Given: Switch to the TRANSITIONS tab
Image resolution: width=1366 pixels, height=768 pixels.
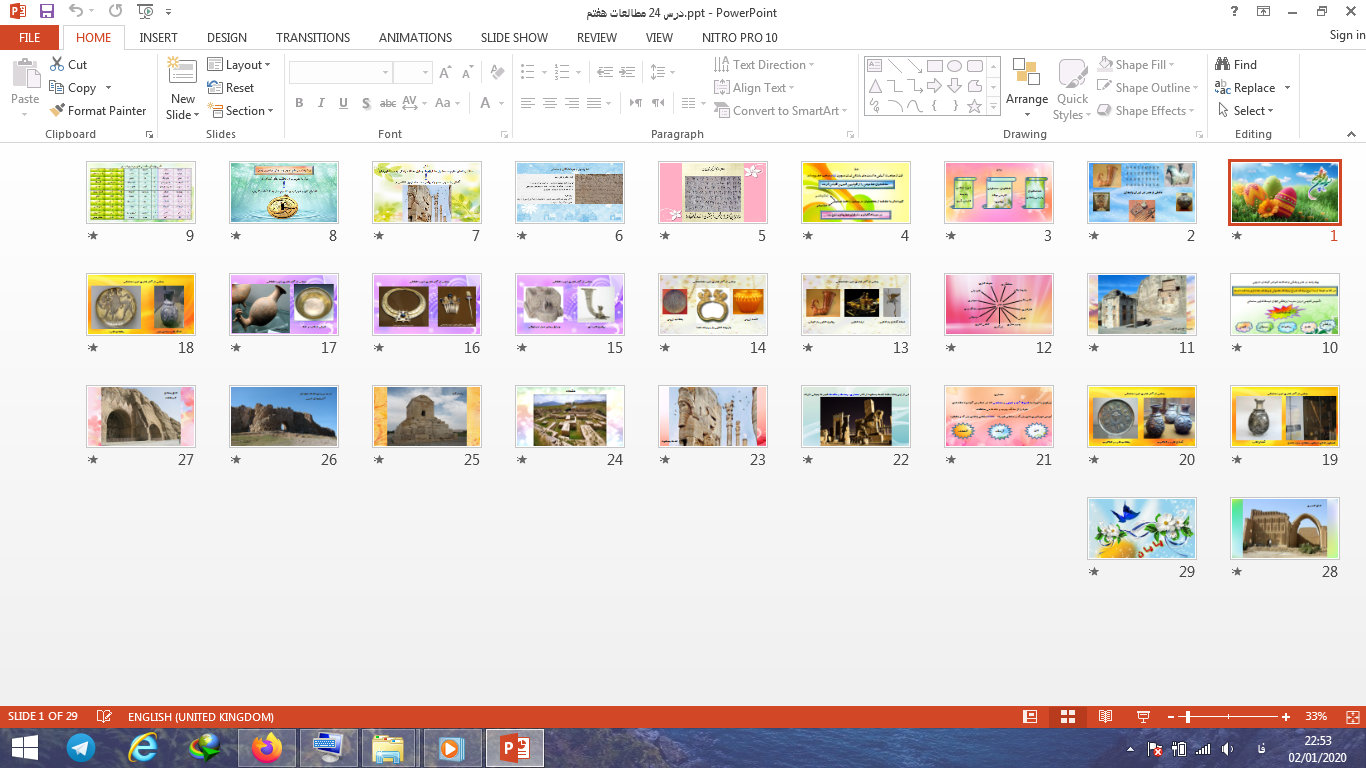Looking at the screenshot, I should click(x=313, y=38).
